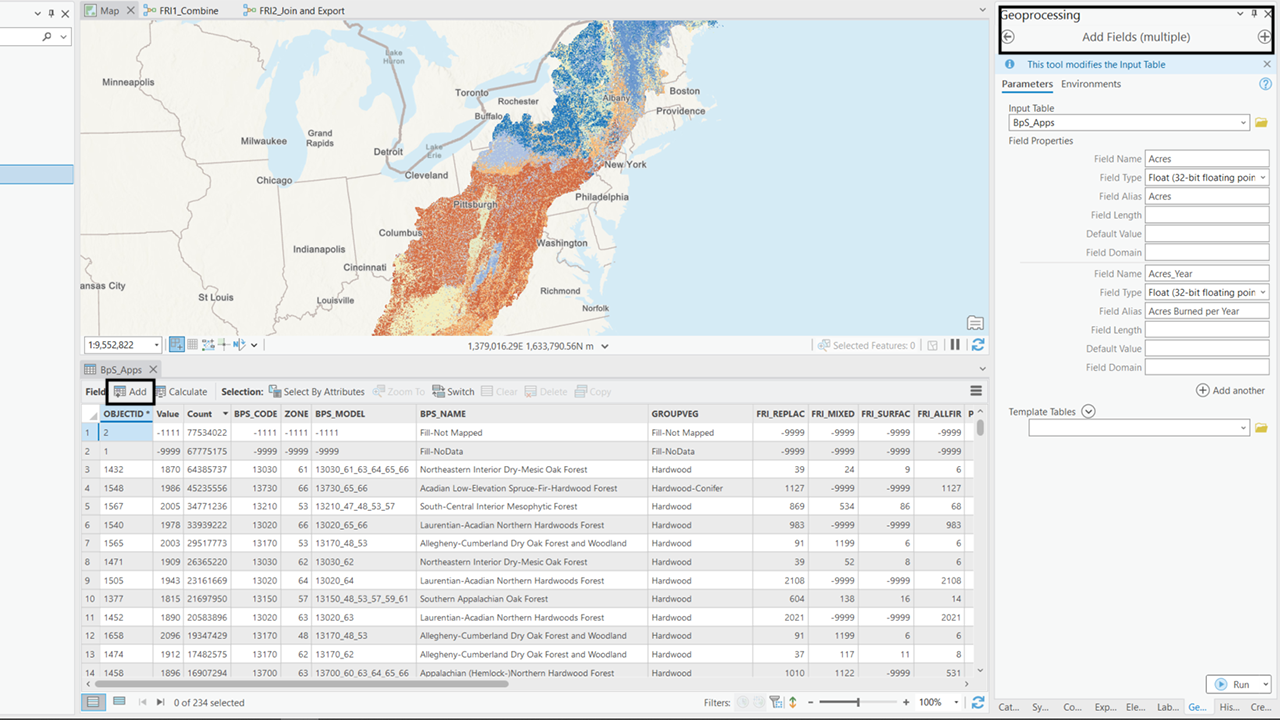Adjust the table zoom slider
The height and width of the screenshot is (720, 1280).
coord(858,702)
